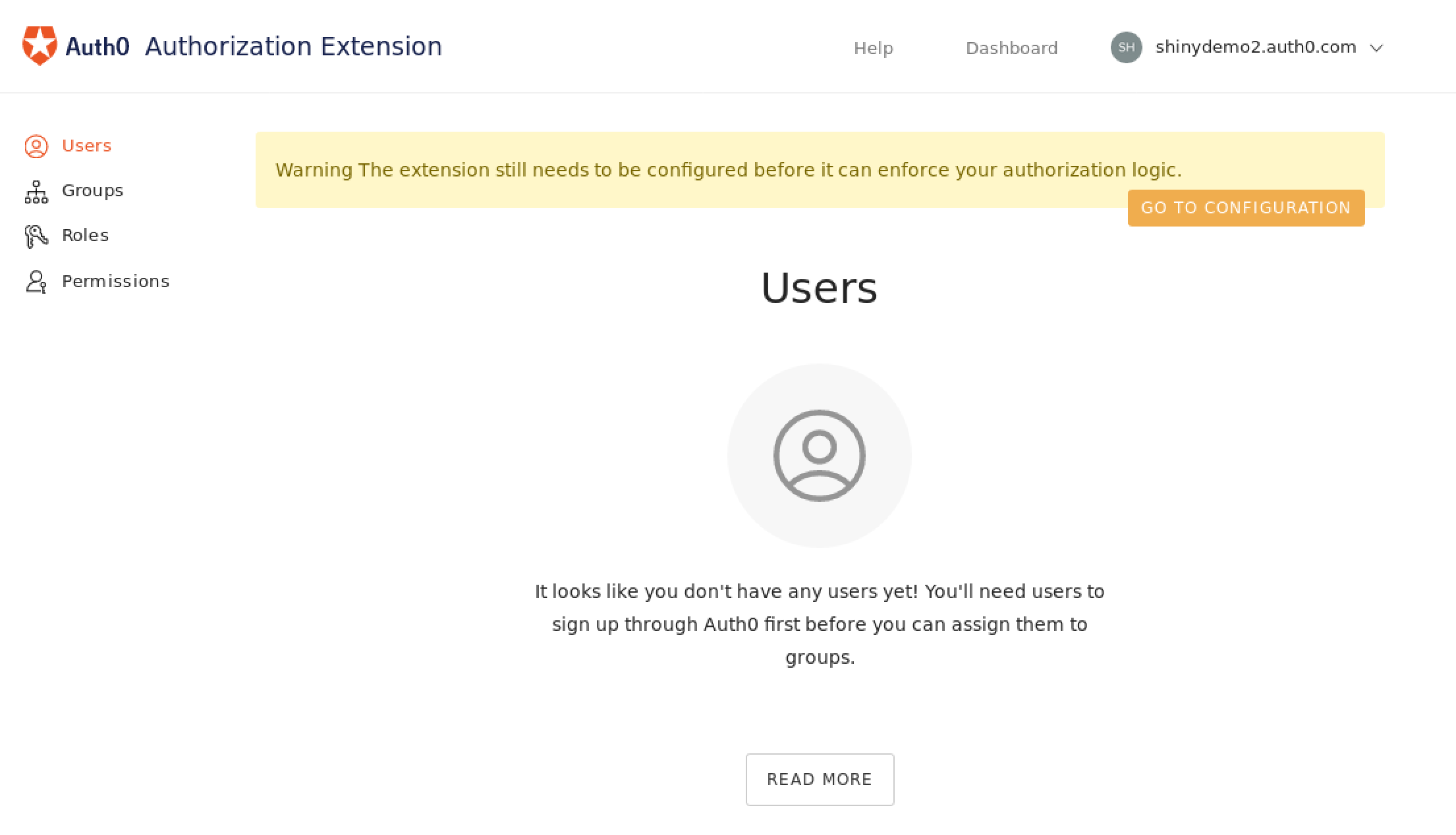Viewport: 1456px width, 835px height.
Task: Click the SH account avatar
Action: click(x=1126, y=47)
